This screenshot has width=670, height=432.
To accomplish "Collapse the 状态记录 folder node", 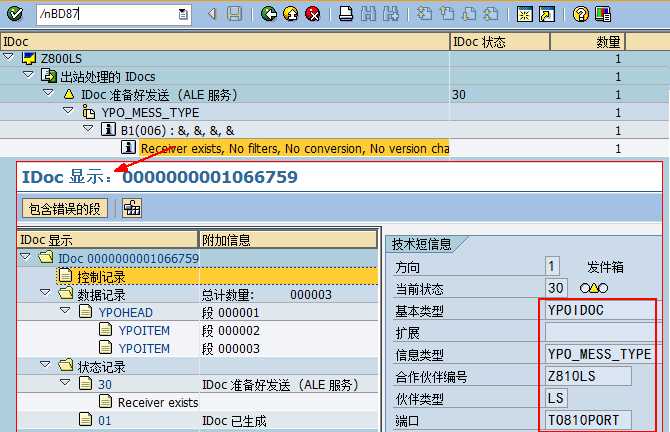I will coord(45,364).
